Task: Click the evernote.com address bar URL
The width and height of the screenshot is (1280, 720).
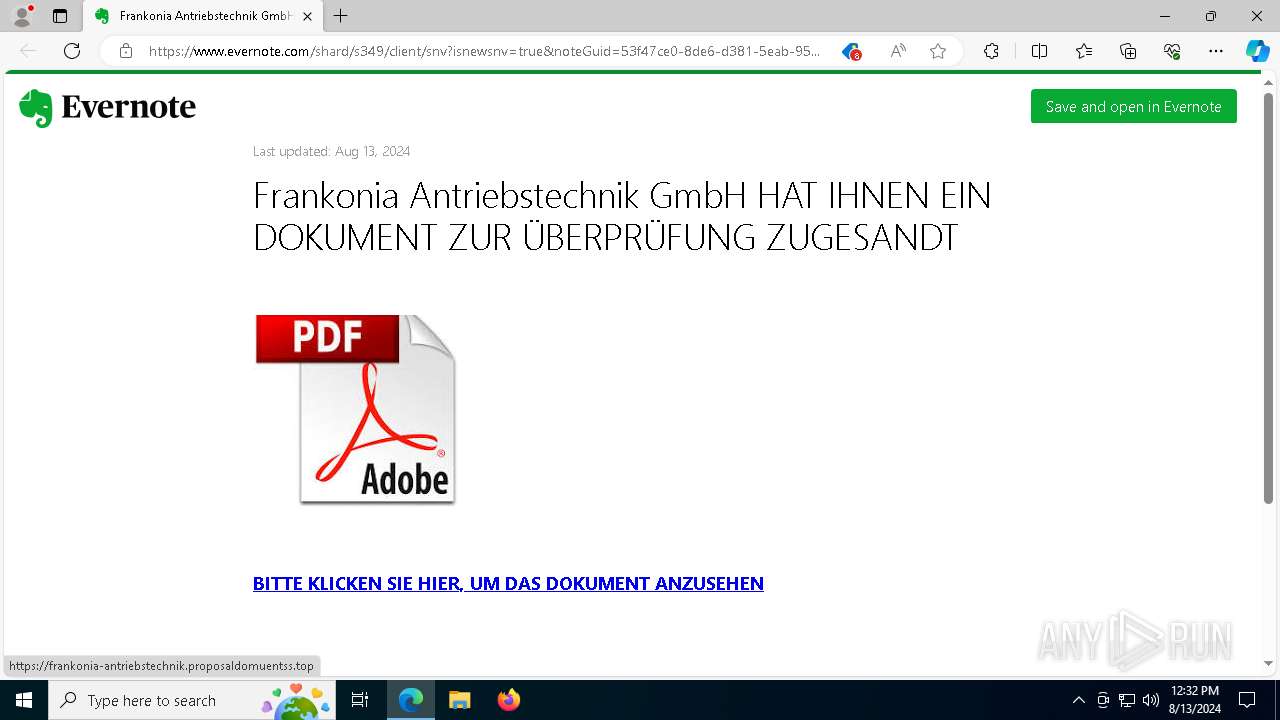Action: pyautogui.click(x=484, y=51)
